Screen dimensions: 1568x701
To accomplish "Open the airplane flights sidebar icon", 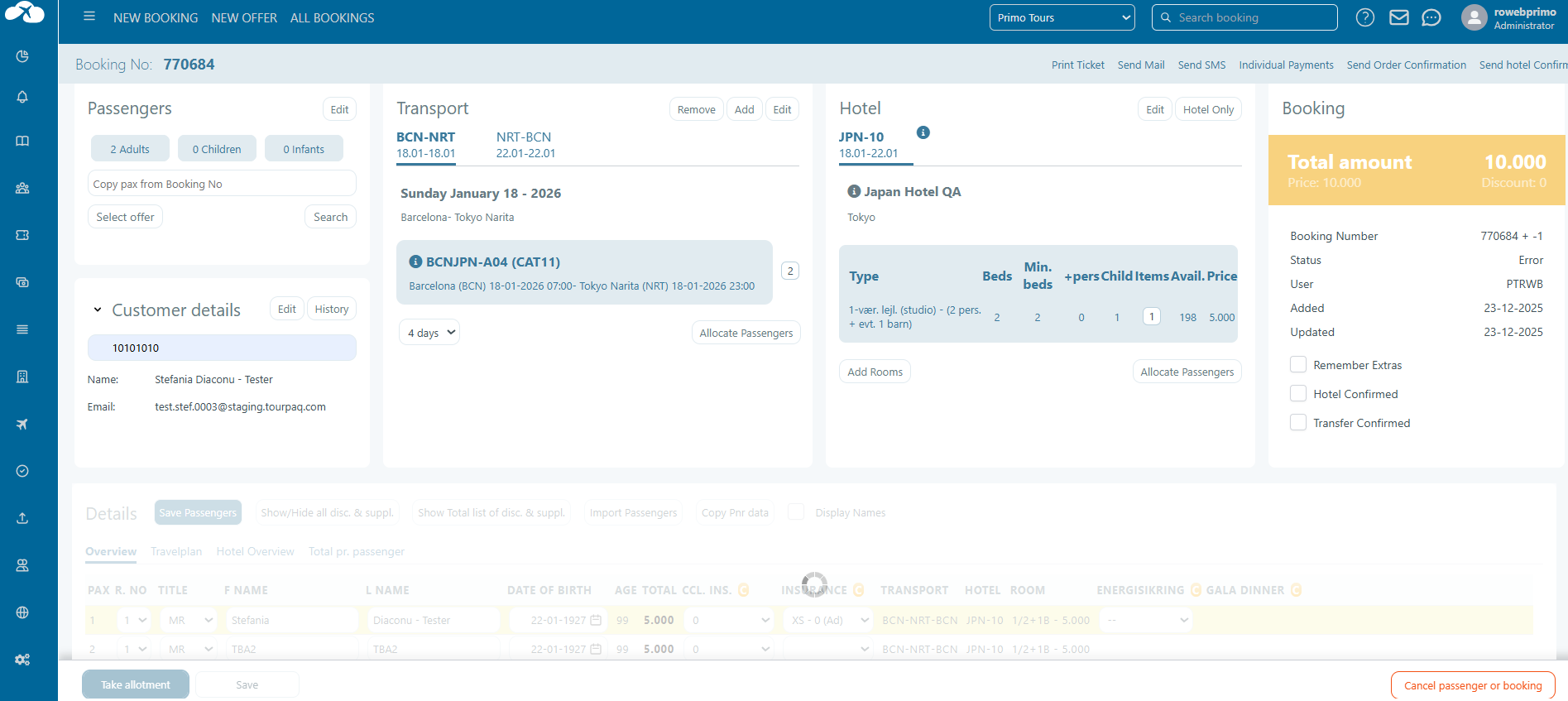I will pos(22,424).
